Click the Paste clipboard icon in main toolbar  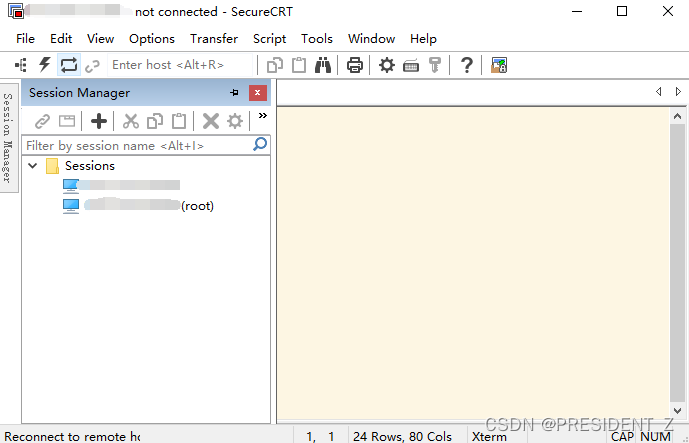[299, 65]
